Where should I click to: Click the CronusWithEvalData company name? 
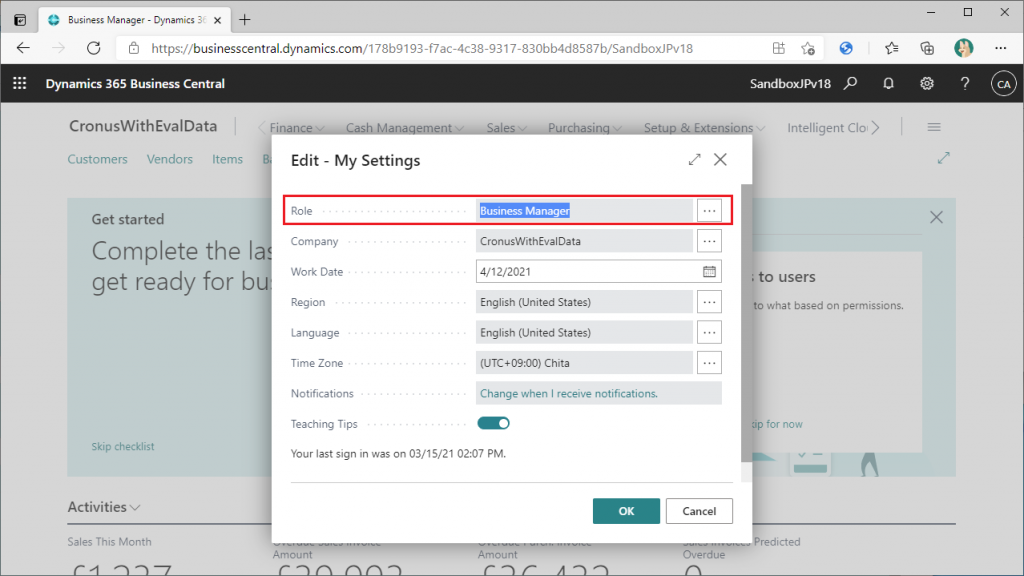pos(143,126)
